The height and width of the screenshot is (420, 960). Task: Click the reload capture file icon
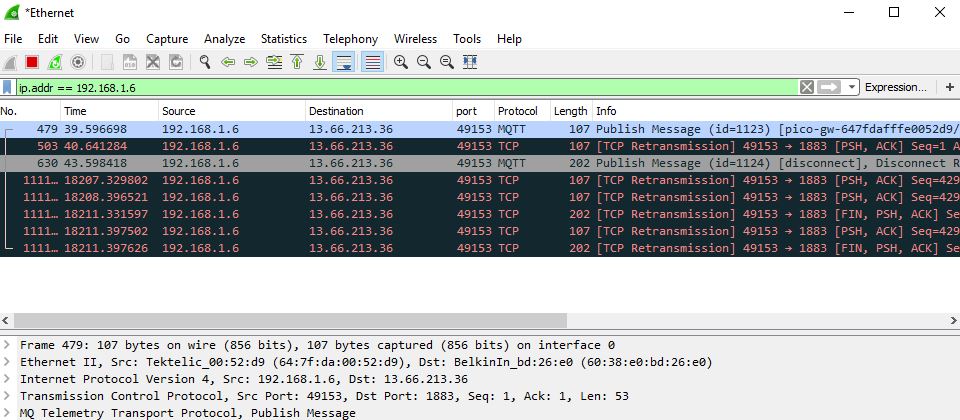tap(176, 62)
